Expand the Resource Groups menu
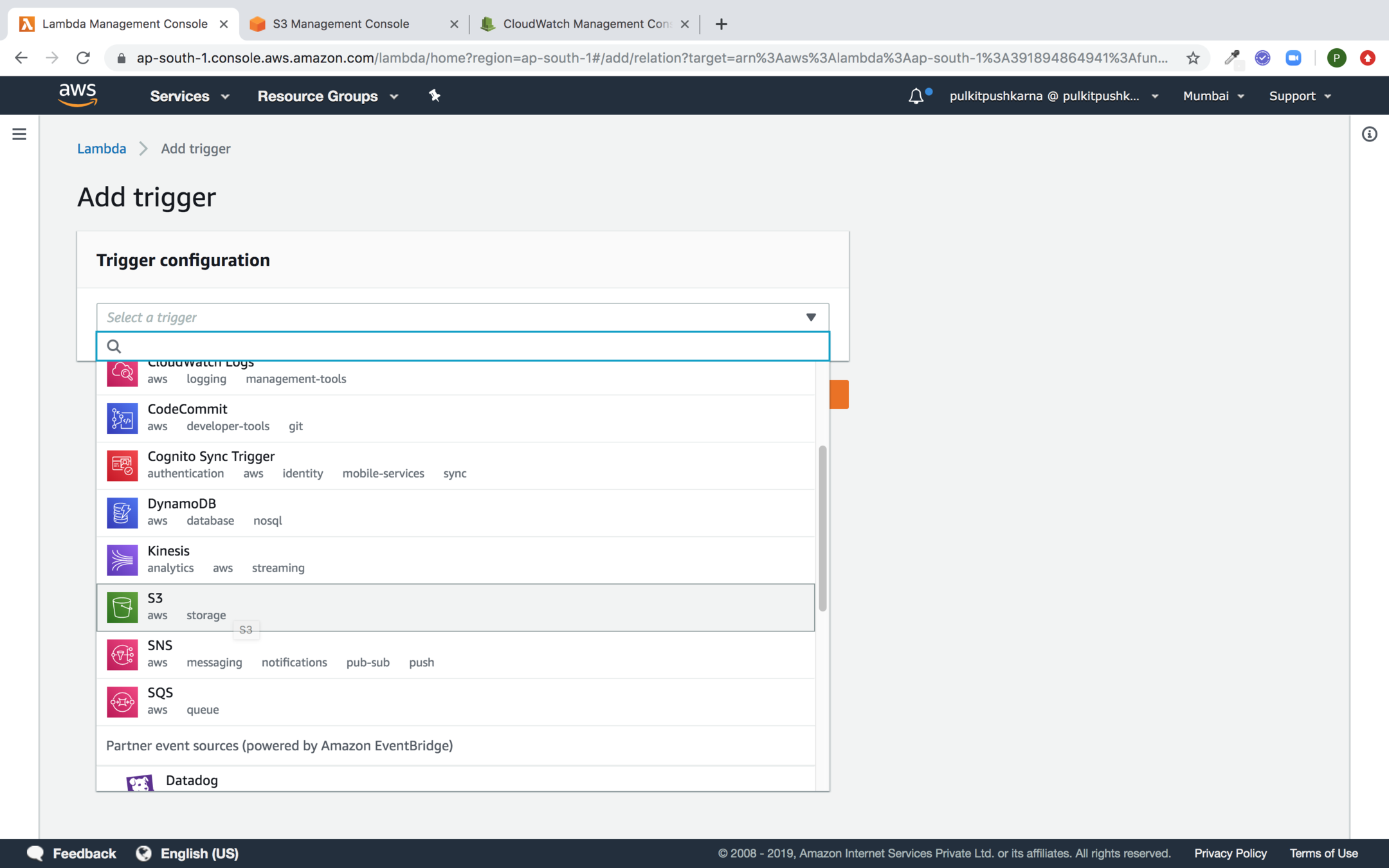Screen dimensions: 1389x868 point(328,96)
